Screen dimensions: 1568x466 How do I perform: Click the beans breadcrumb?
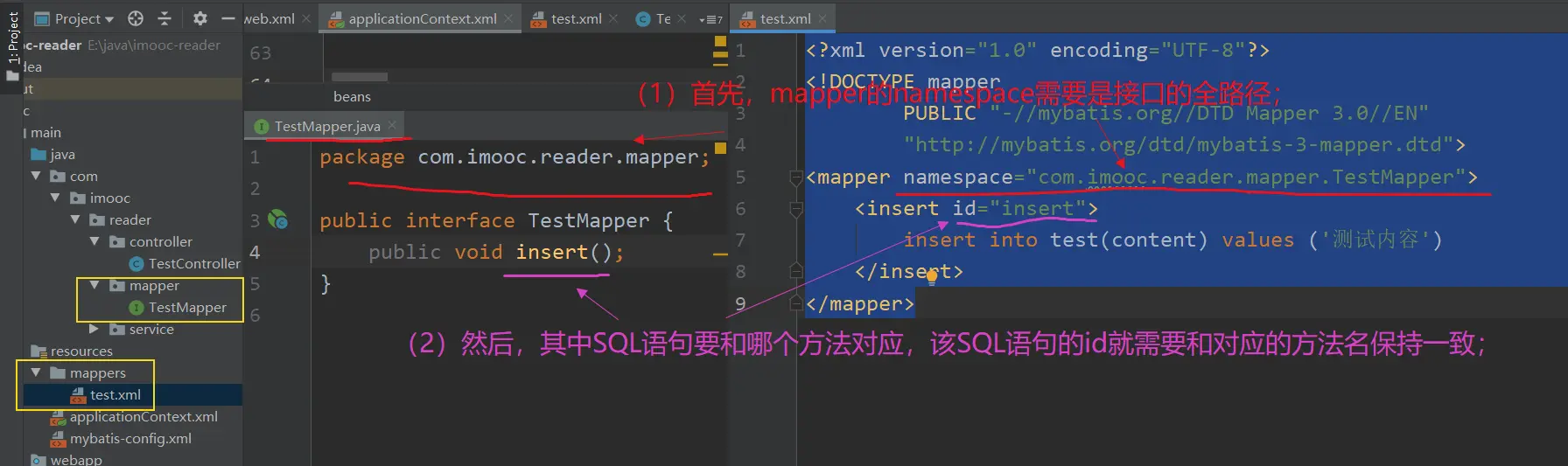click(352, 97)
